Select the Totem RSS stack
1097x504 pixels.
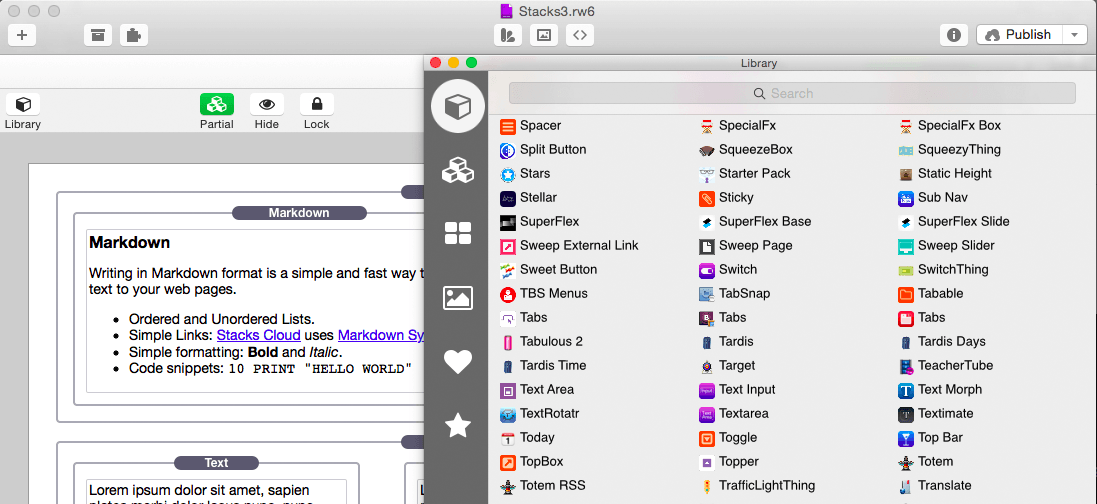[542, 486]
